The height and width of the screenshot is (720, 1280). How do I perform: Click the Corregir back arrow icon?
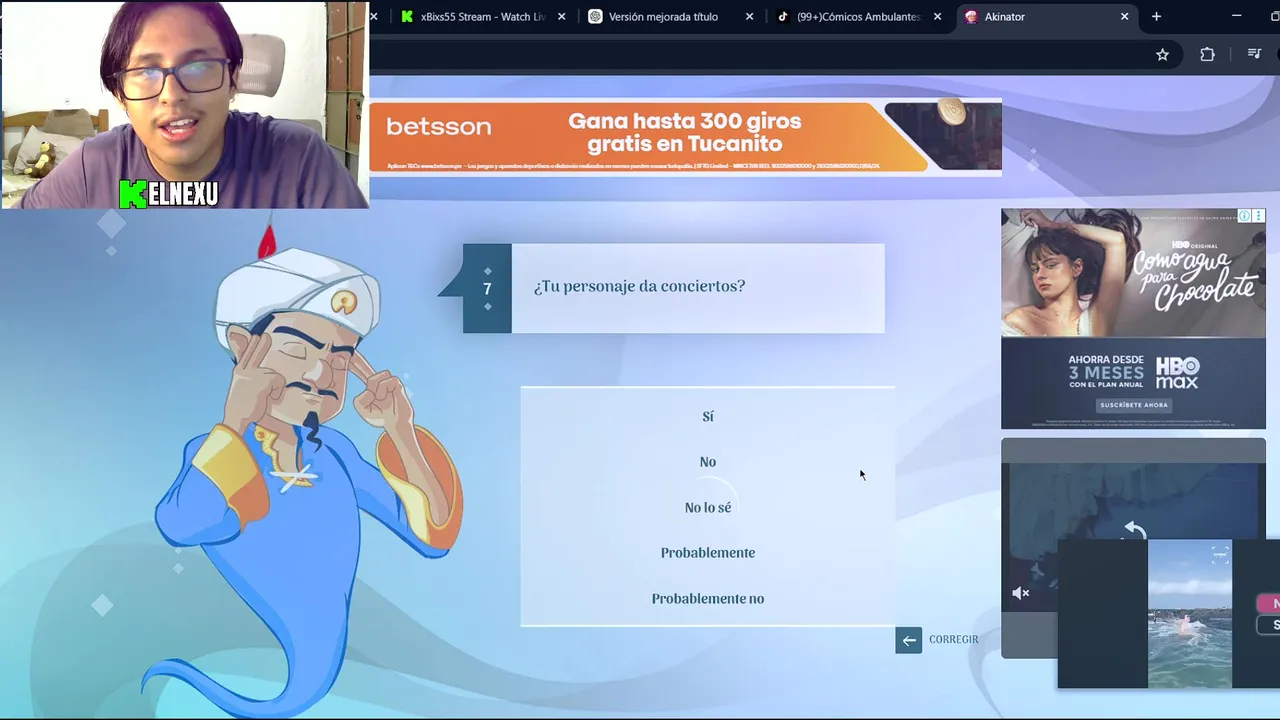tap(908, 640)
